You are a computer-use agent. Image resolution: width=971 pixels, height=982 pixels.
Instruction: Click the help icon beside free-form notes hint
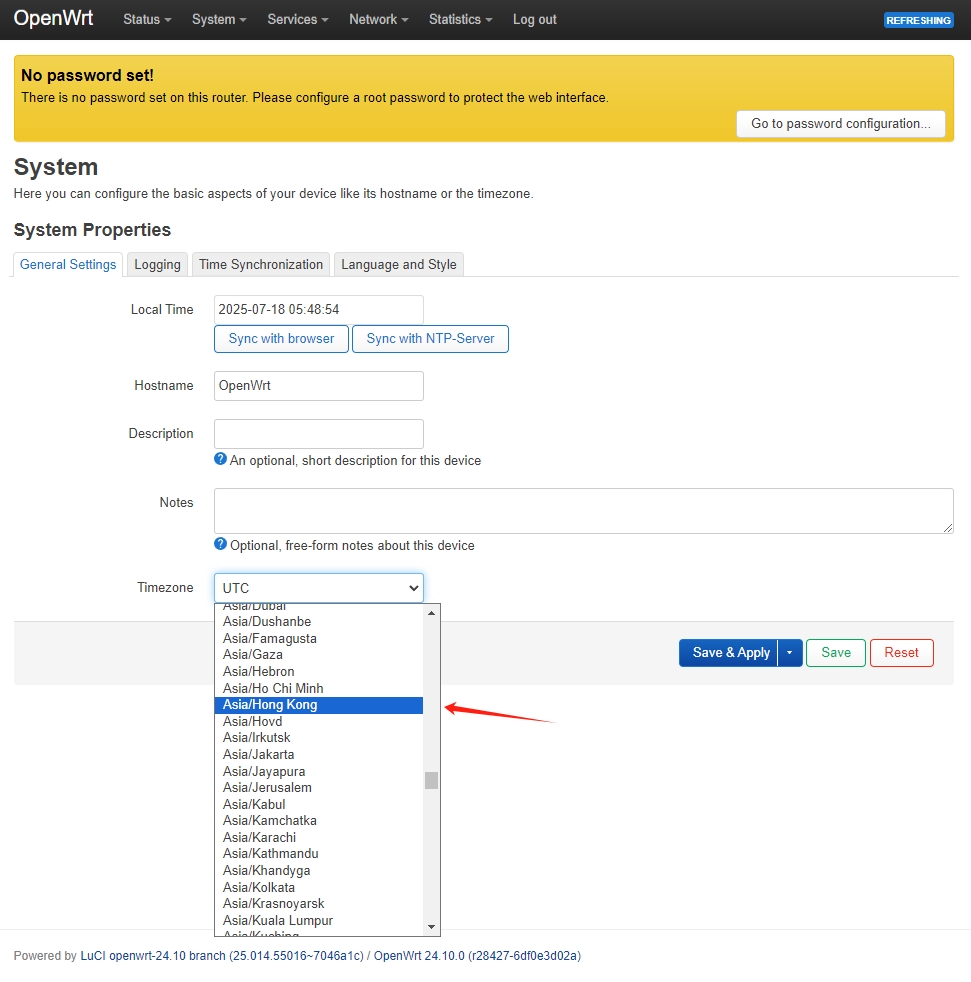(221, 544)
